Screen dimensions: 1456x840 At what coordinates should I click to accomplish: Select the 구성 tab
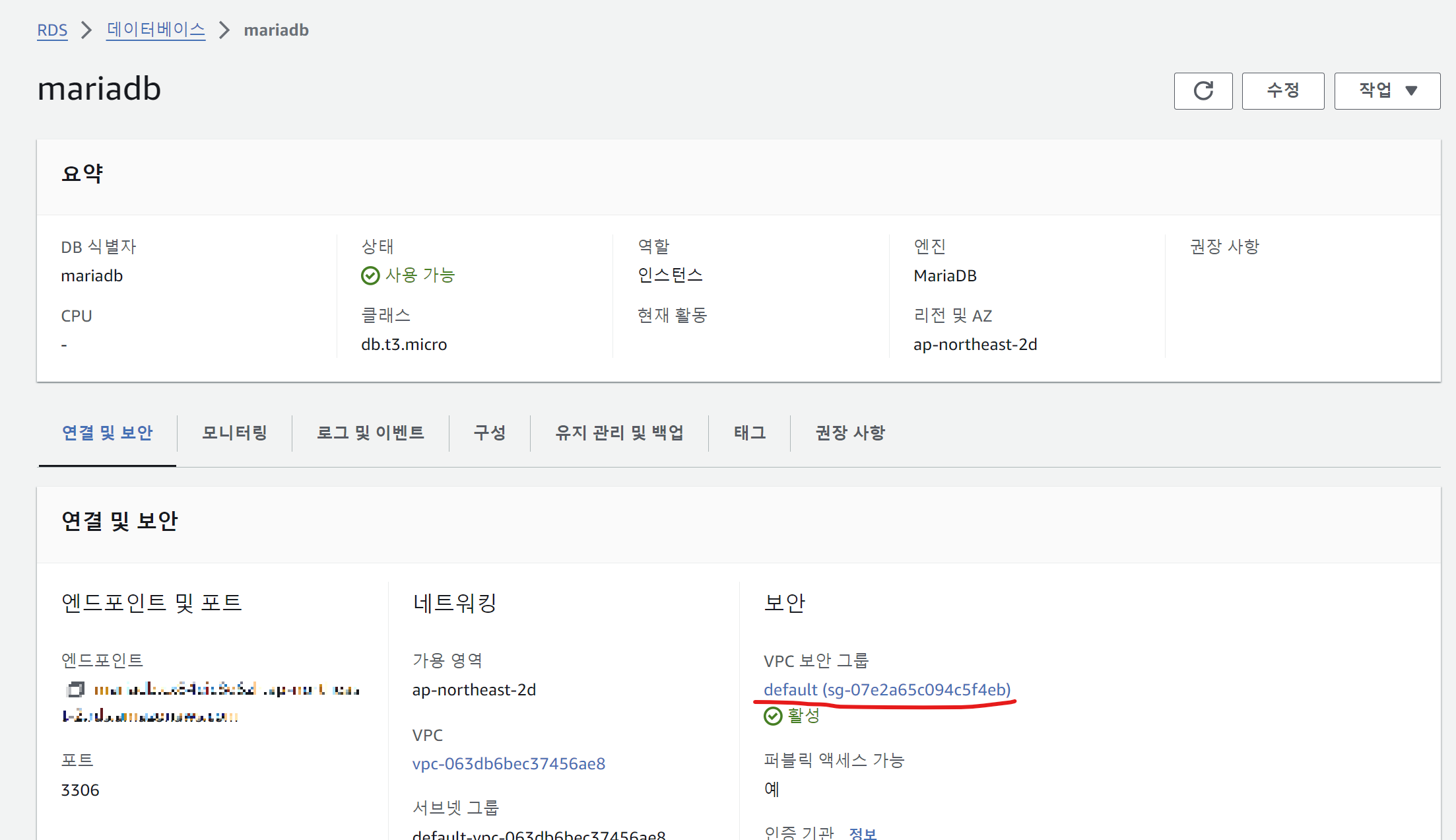click(489, 433)
